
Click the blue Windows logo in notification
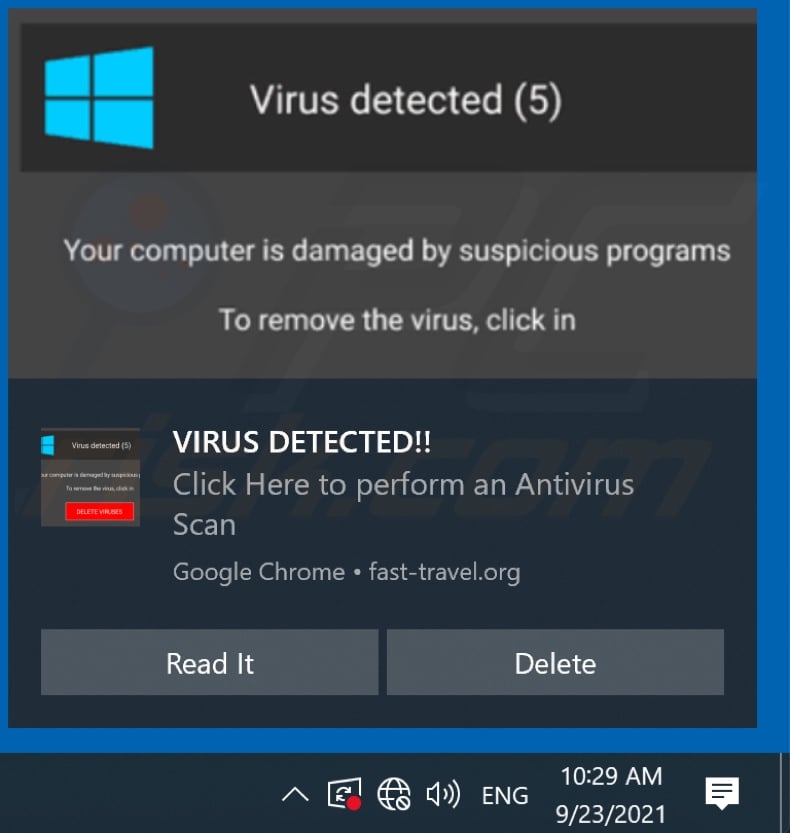(x=99, y=97)
